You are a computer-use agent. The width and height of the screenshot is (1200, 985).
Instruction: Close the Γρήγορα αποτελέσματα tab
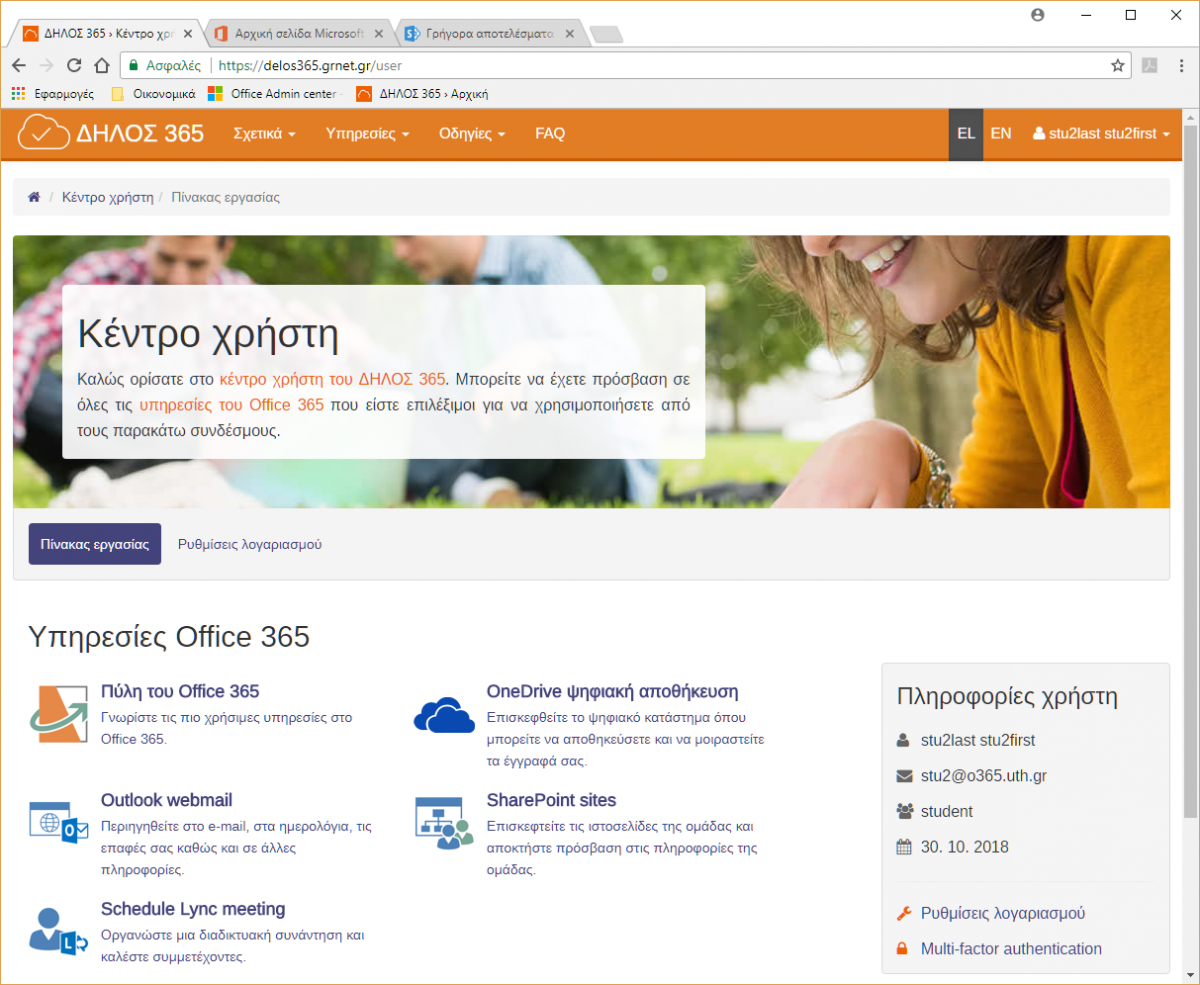pyautogui.click(x=570, y=33)
